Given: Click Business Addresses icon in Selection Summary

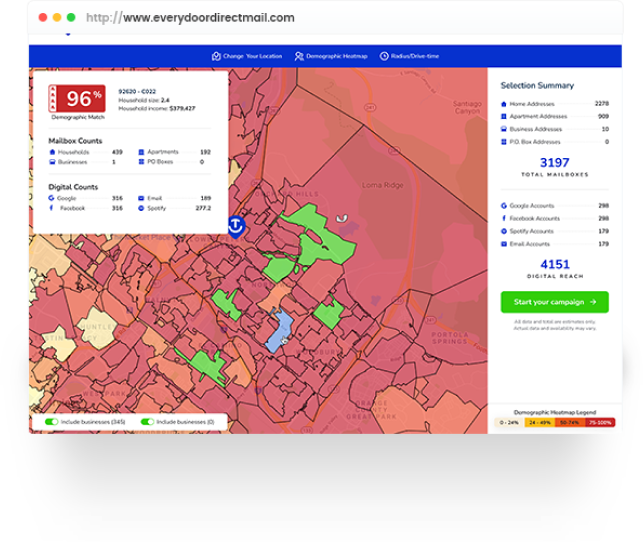Looking at the screenshot, I should tap(504, 129).
